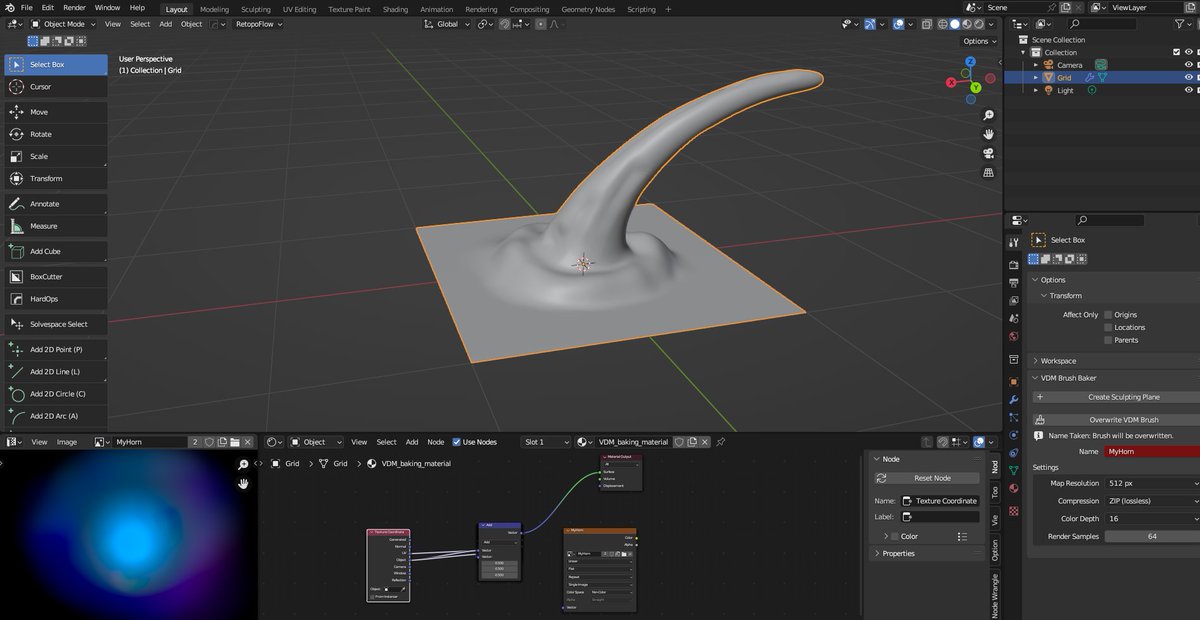Open the Color Depth dropdown
The width and height of the screenshot is (1200, 620).
click(1152, 519)
